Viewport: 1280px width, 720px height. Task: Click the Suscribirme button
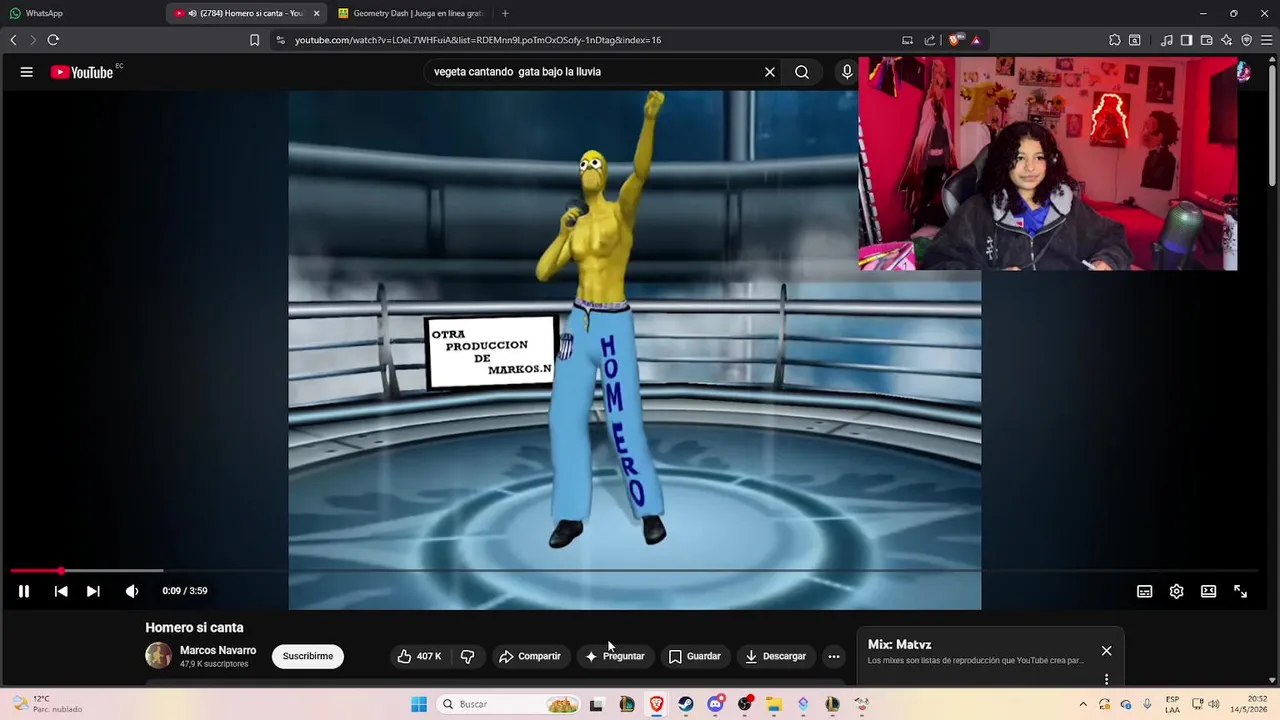[308, 656]
